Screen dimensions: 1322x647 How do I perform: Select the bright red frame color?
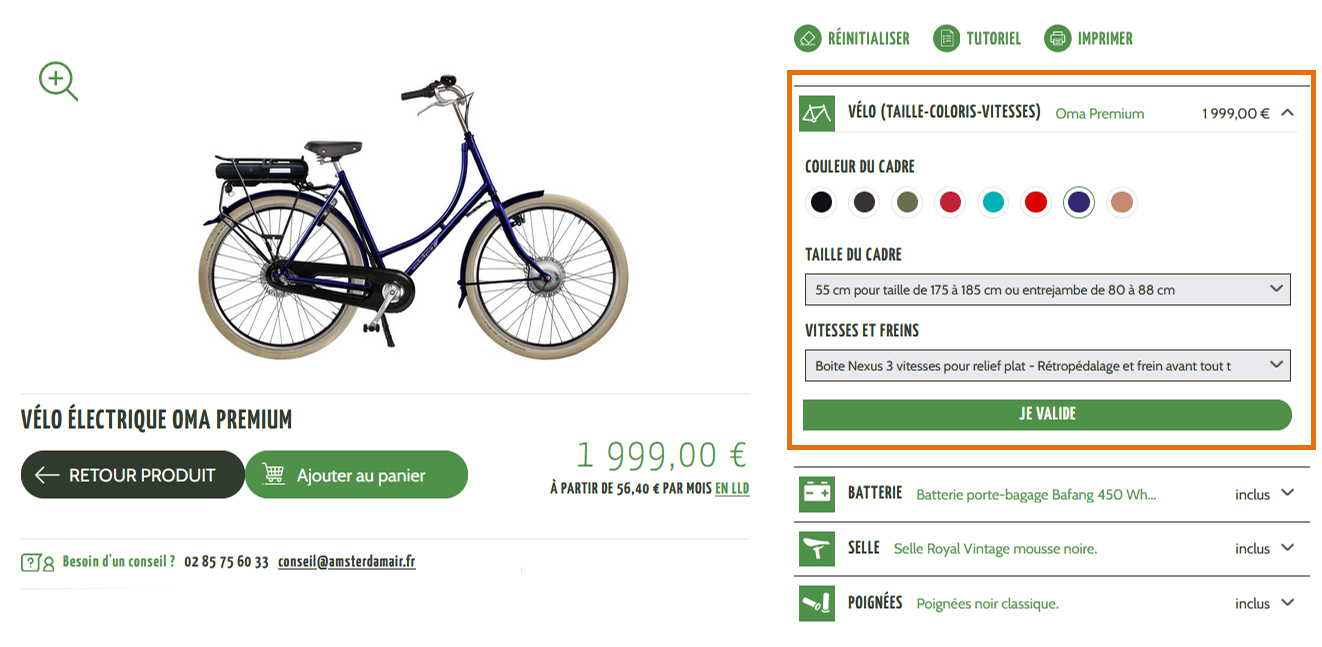point(1036,203)
